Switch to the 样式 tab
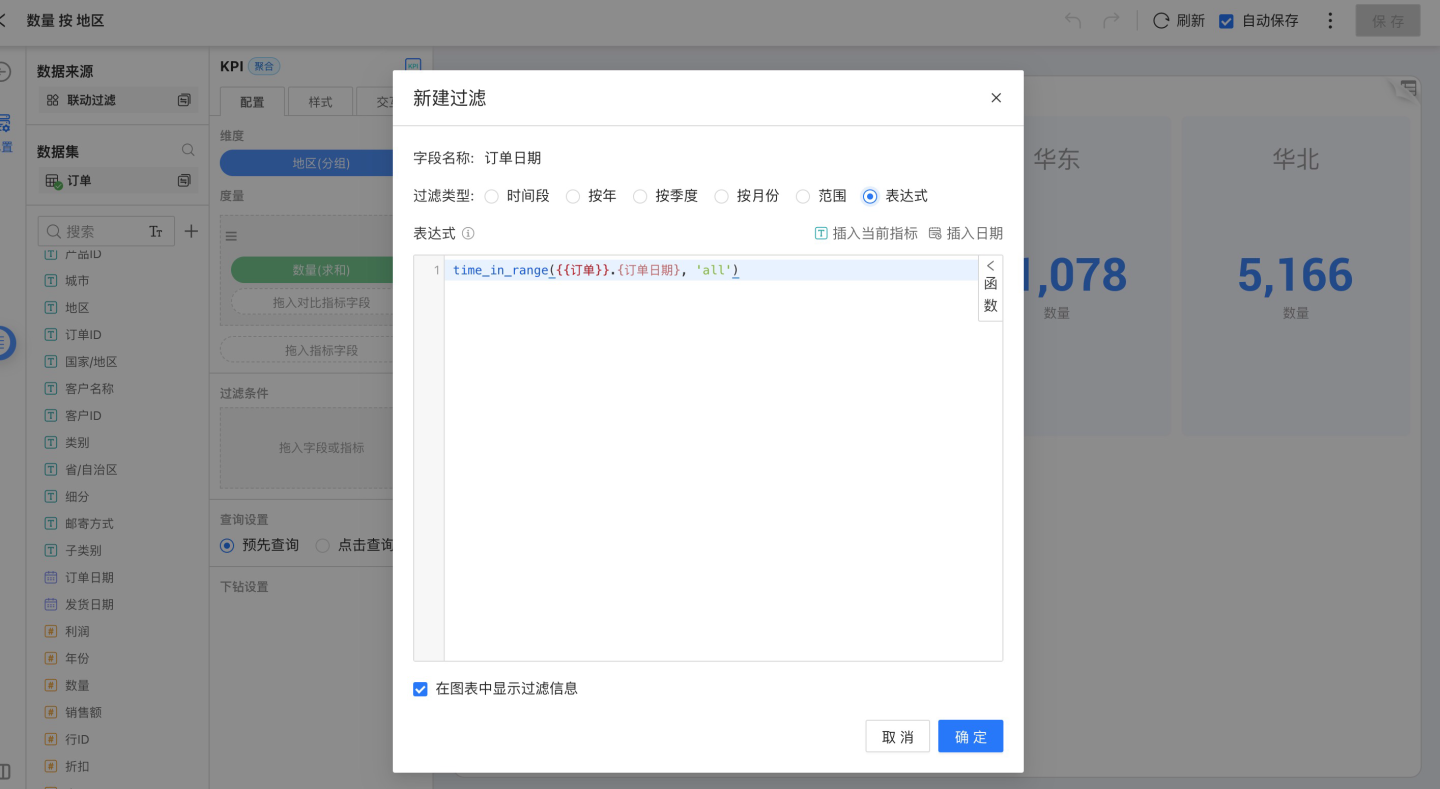 (x=320, y=102)
